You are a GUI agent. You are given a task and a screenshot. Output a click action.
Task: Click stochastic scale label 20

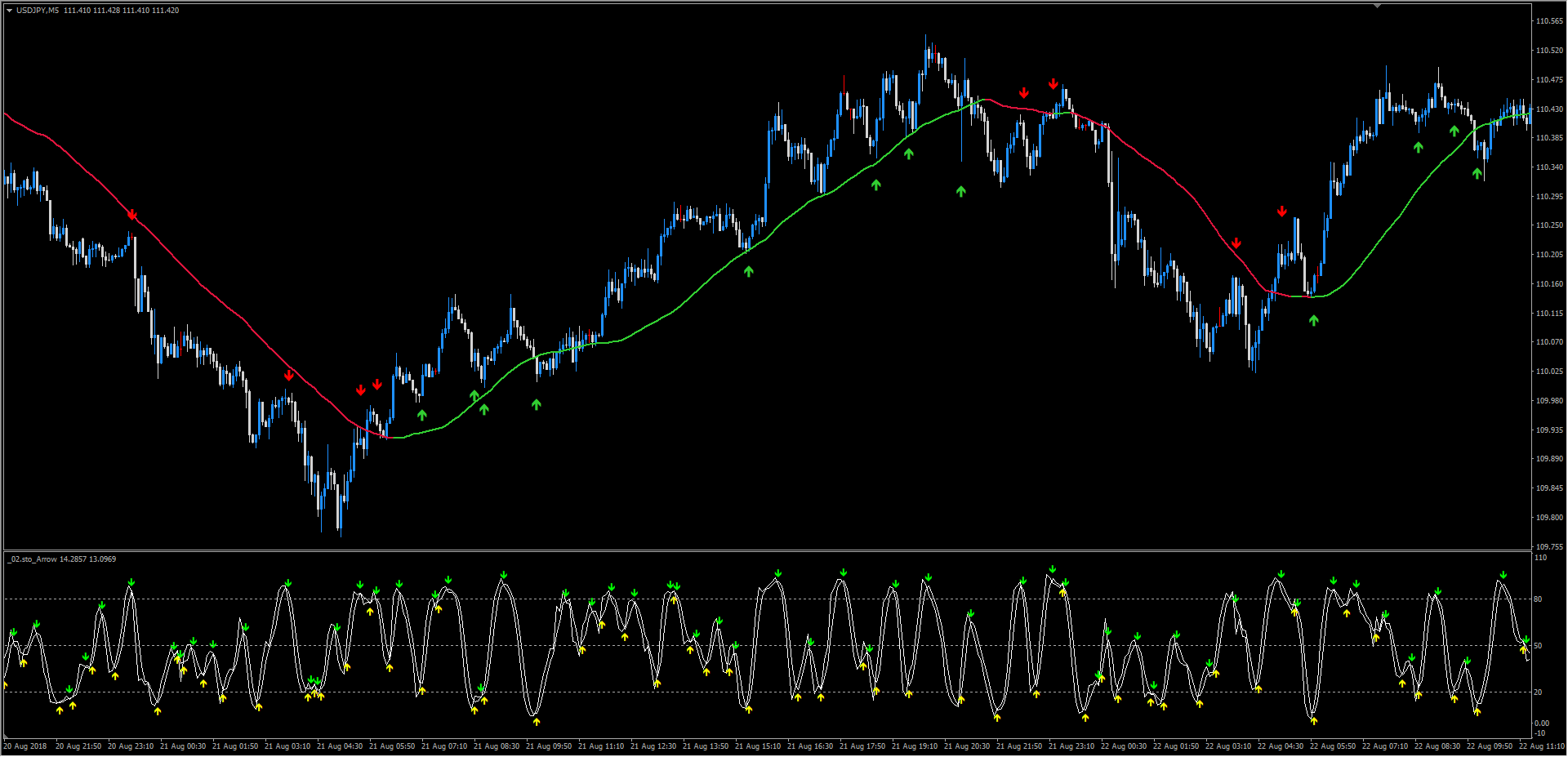tap(1538, 692)
